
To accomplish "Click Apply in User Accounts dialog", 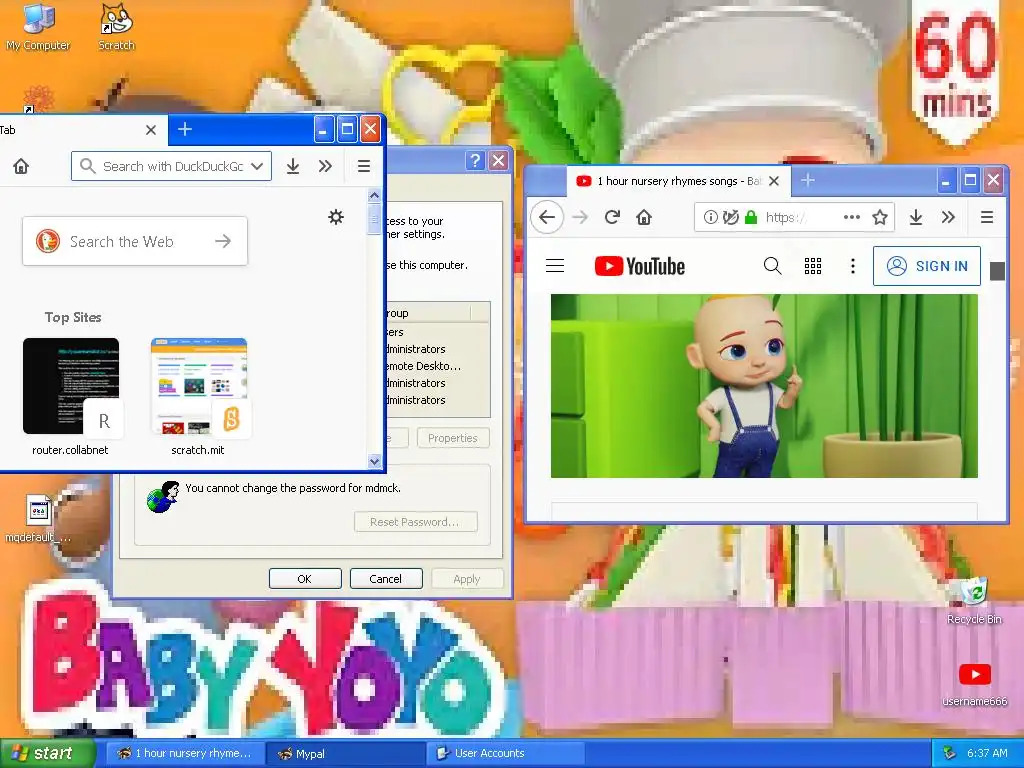I will (467, 579).
